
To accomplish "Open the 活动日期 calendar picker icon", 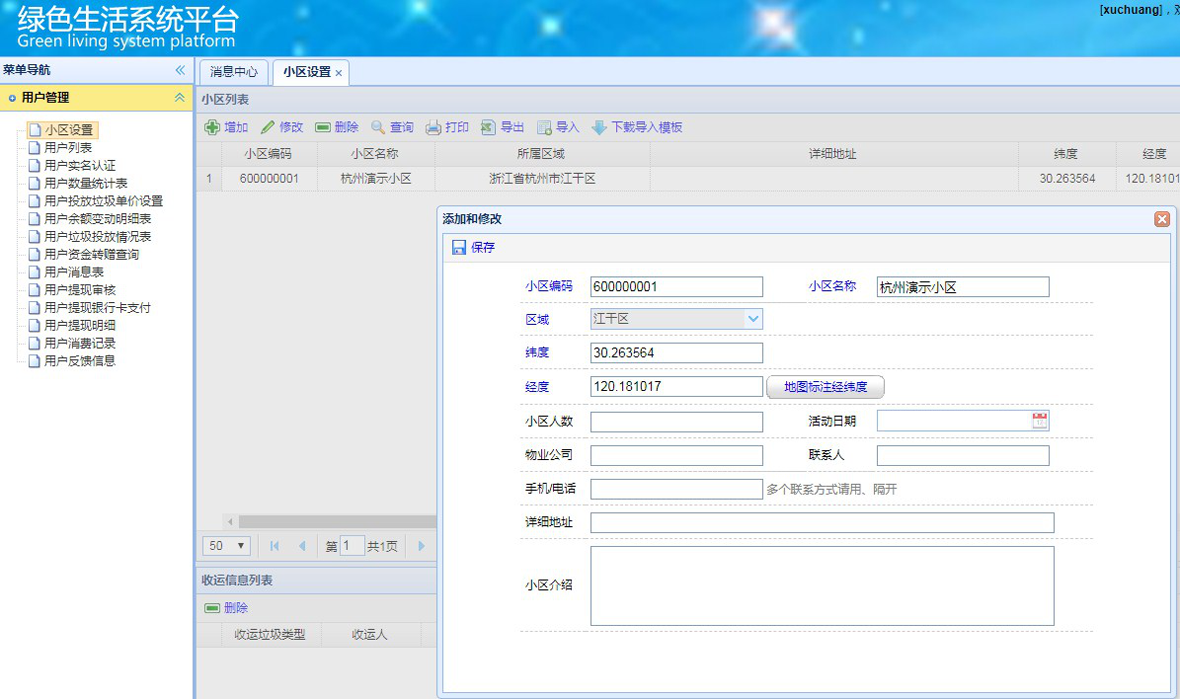I will tap(1039, 421).
